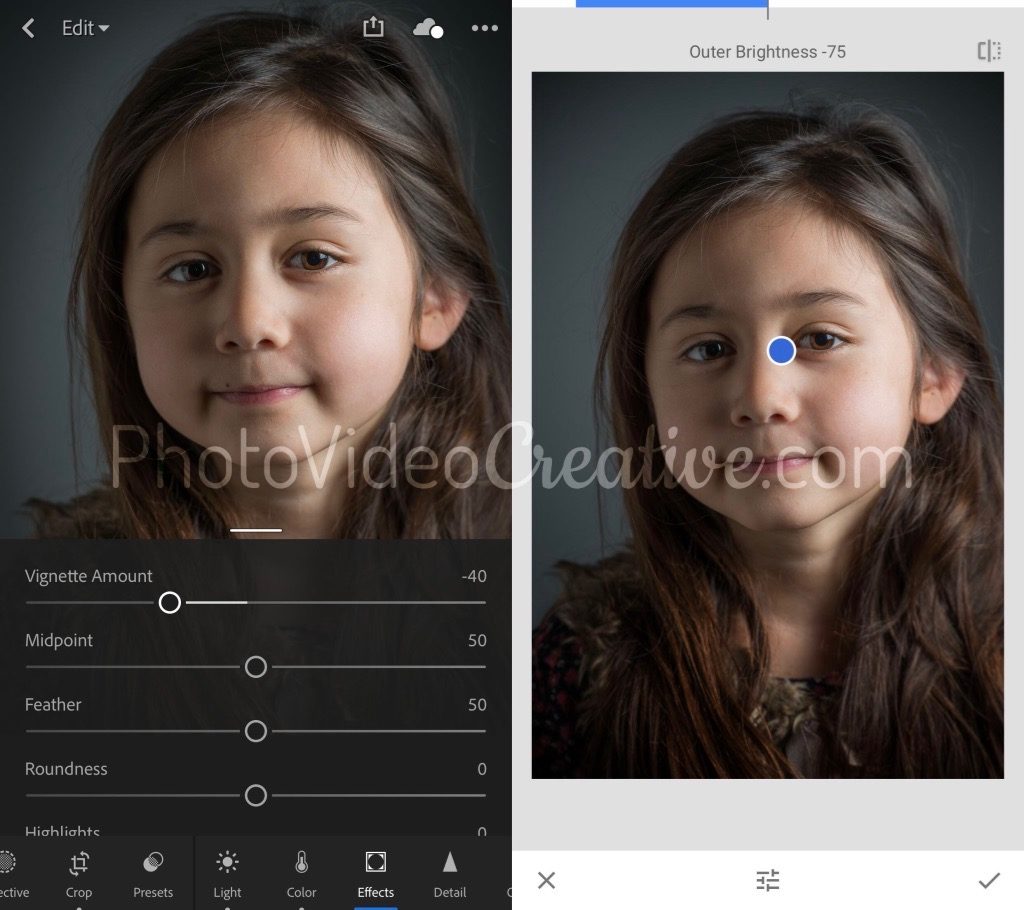
Task: Tap the share/export icon
Action: coord(373,28)
